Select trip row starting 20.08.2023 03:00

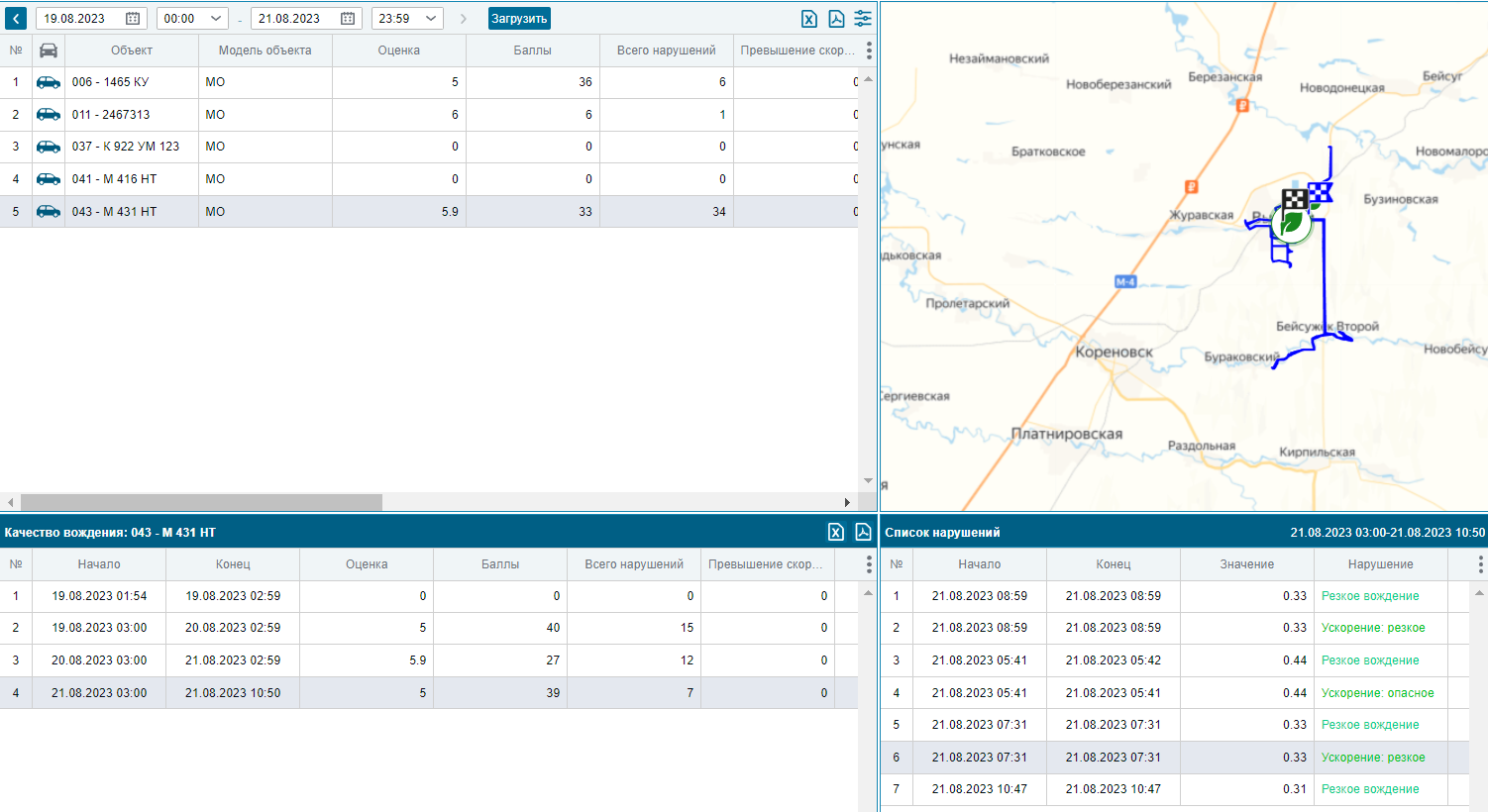pyautogui.click(x=99, y=660)
